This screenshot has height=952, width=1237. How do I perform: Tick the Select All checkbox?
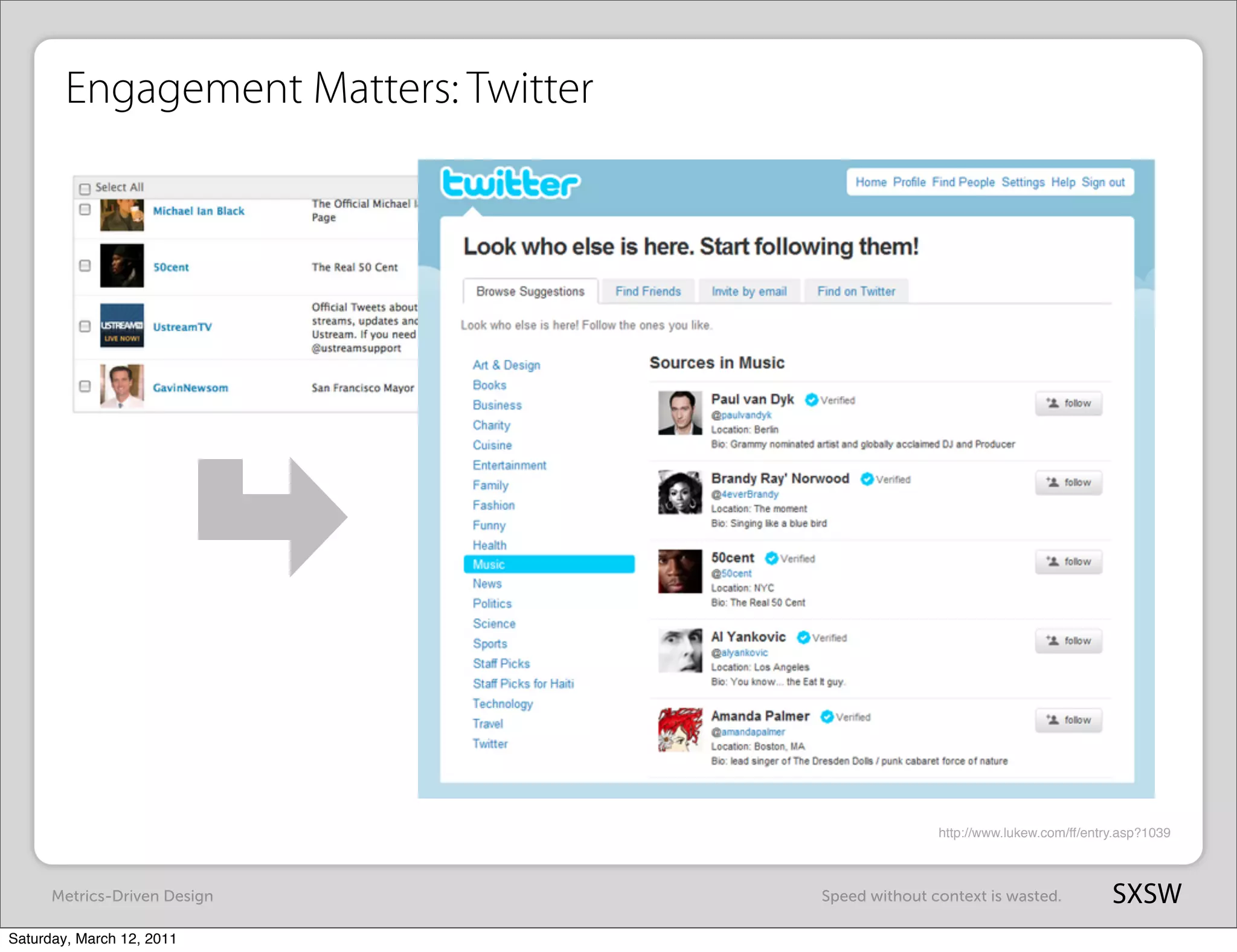tap(85, 188)
